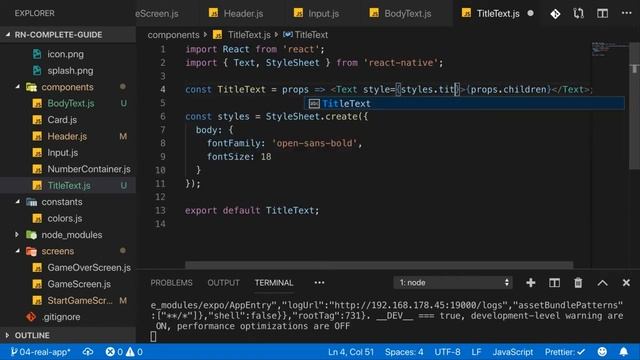Click the feedback smiley in status bar
The image size is (640, 360).
[x=602, y=352]
